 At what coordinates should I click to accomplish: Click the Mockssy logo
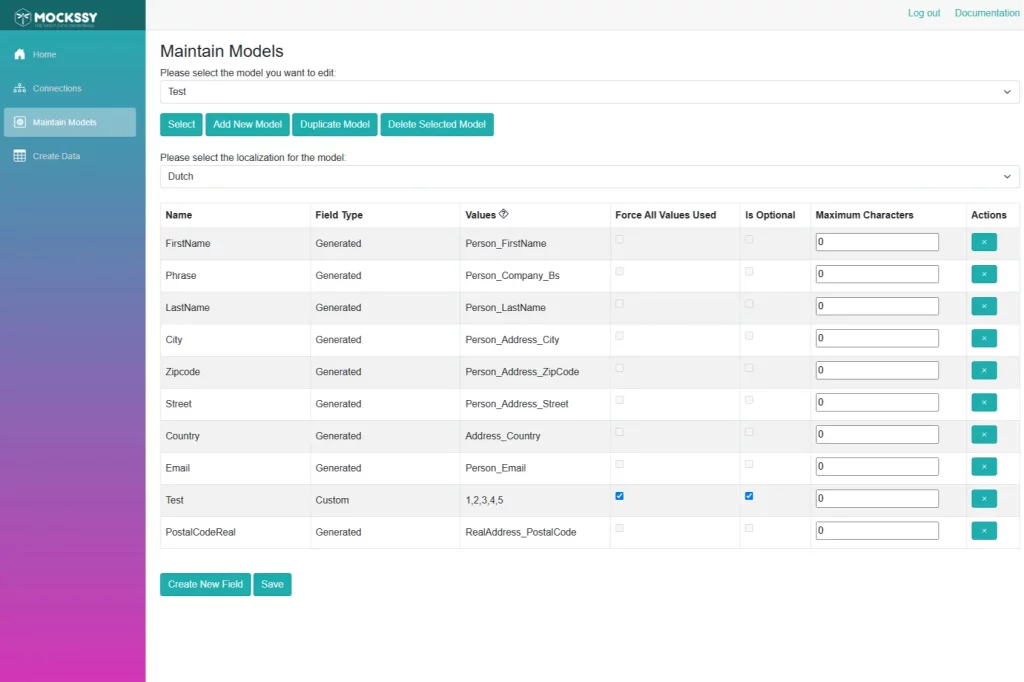pos(56,17)
